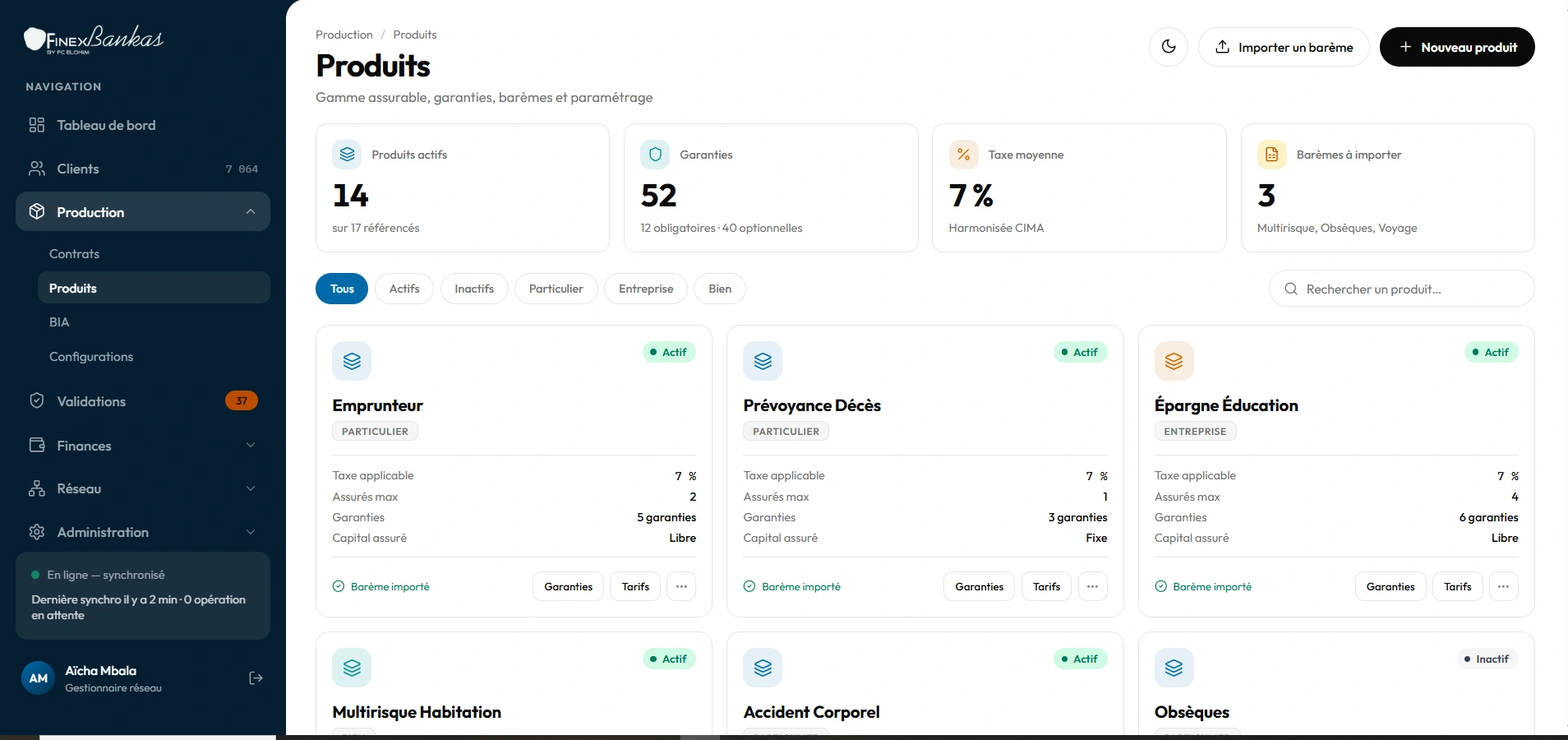Expand the Finances section chevron

pyautogui.click(x=251, y=445)
